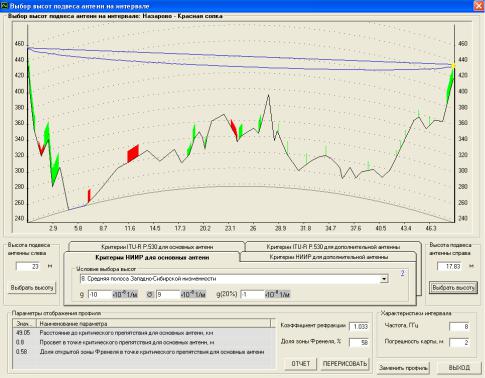Close the antenna height selection window

pyautogui.click(x=479, y=6)
